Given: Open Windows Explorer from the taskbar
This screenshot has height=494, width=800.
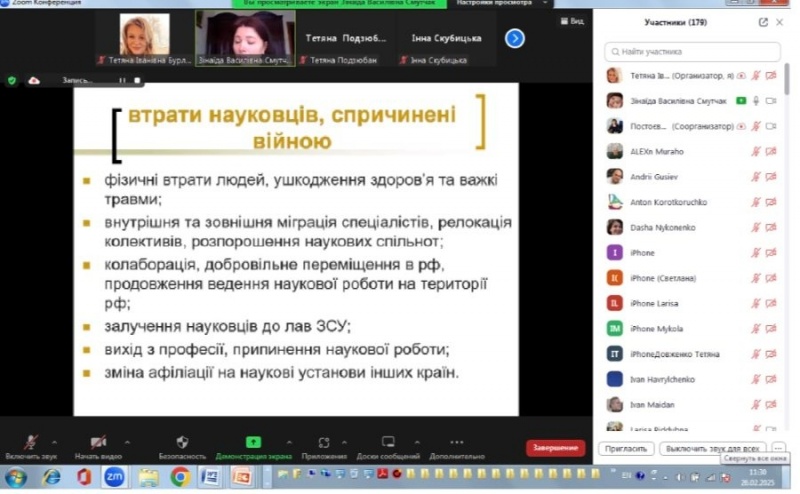Looking at the screenshot, I should 148,477.
